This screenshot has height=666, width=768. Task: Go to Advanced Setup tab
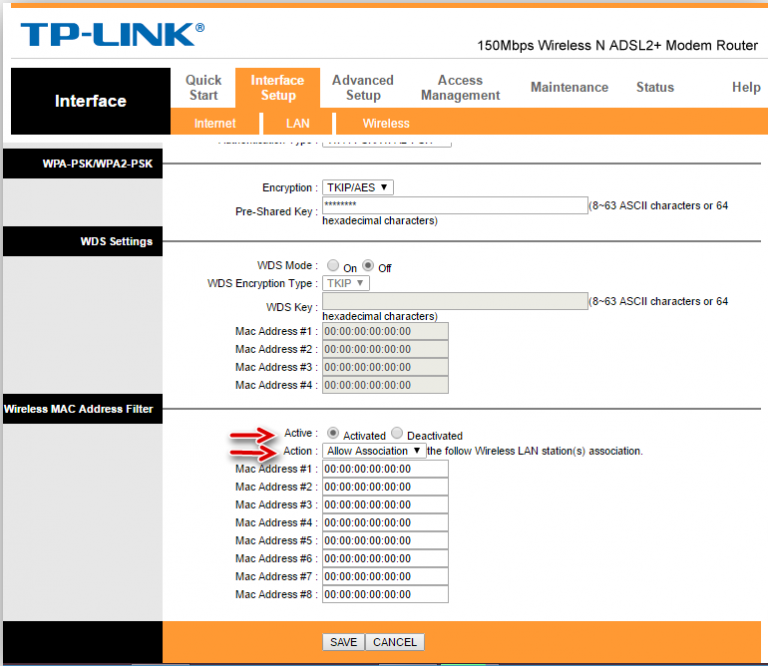pos(363,88)
